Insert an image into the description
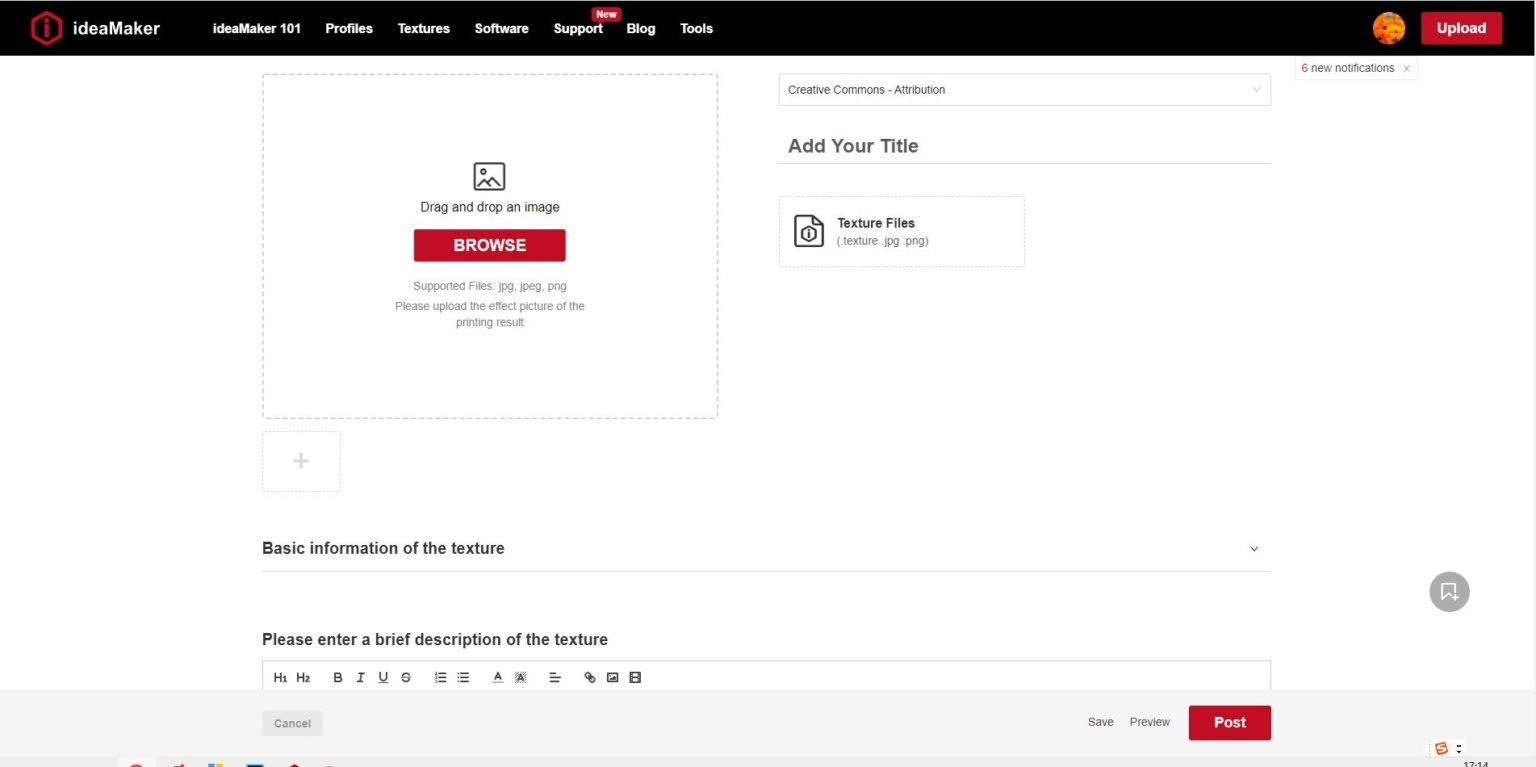This screenshot has width=1536, height=767. [612, 678]
